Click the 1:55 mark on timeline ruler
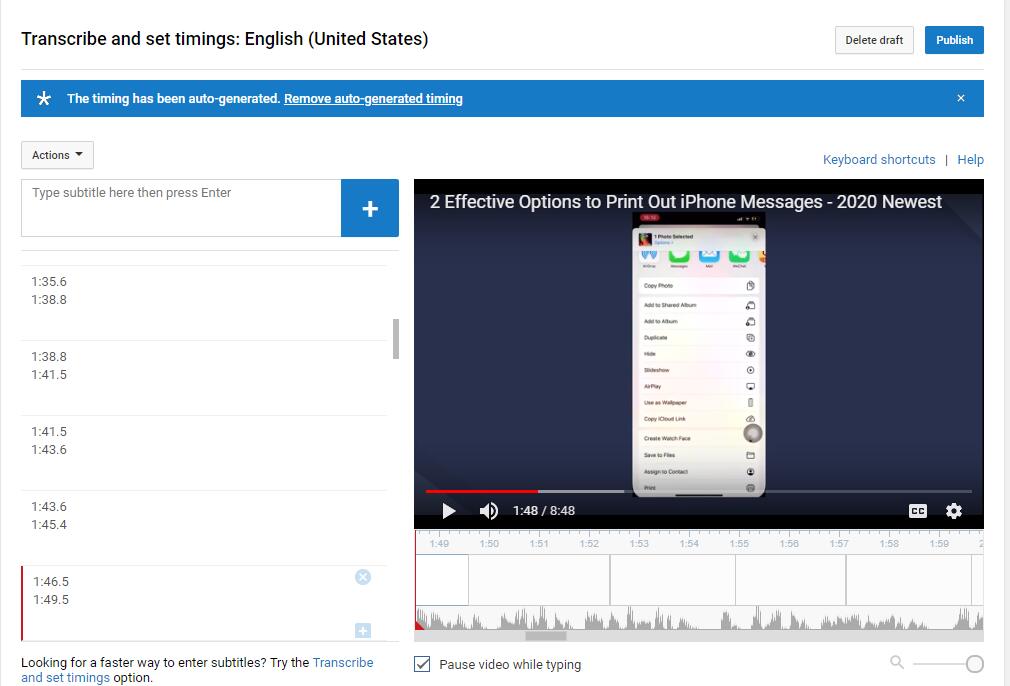The image size is (1010, 686). click(x=739, y=544)
